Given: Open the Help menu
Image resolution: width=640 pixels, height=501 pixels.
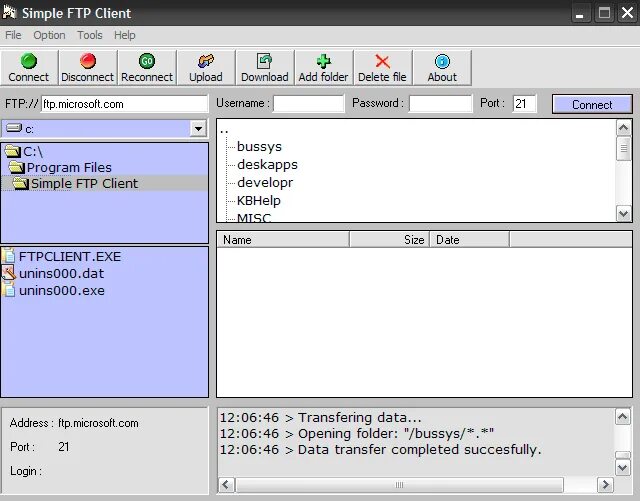Looking at the screenshot, I should point(124,35).
